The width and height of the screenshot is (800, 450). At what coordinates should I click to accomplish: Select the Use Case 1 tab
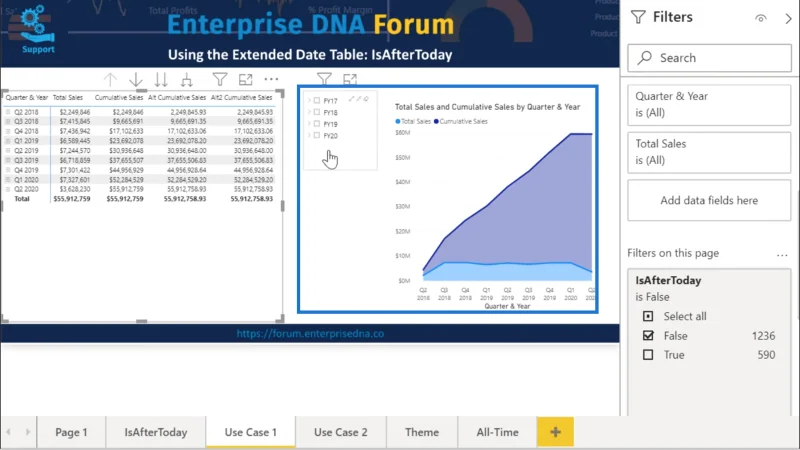click(x=251, y=432)
